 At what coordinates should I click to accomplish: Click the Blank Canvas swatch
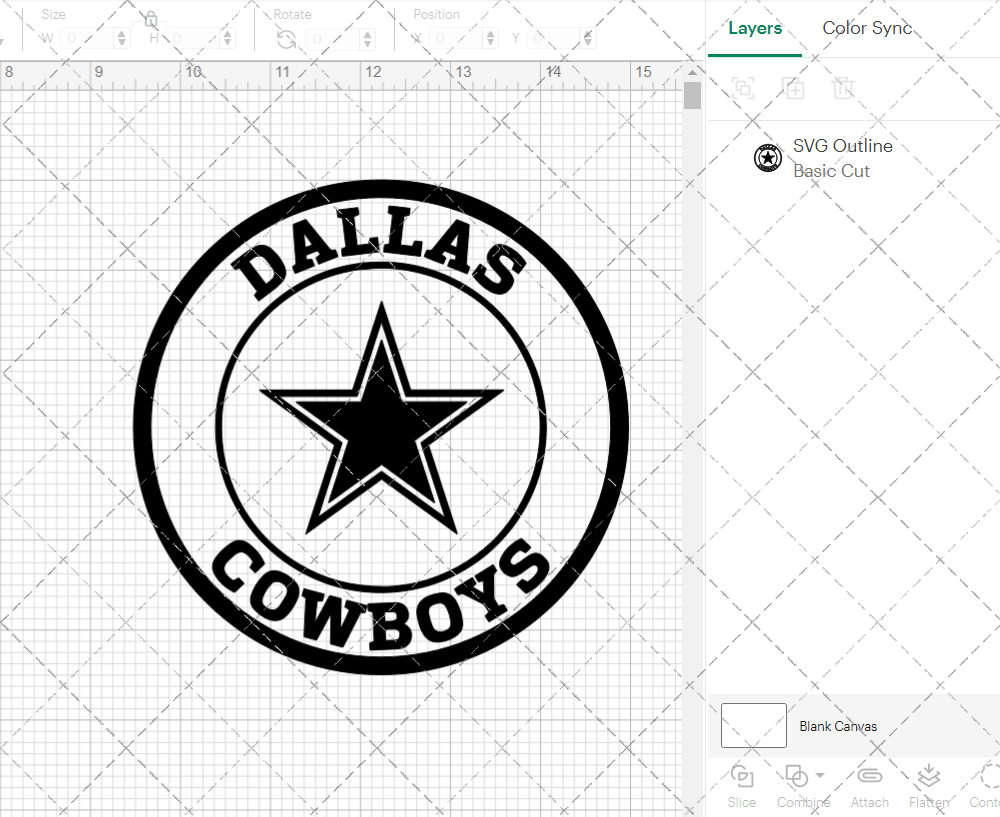point(754,725)
